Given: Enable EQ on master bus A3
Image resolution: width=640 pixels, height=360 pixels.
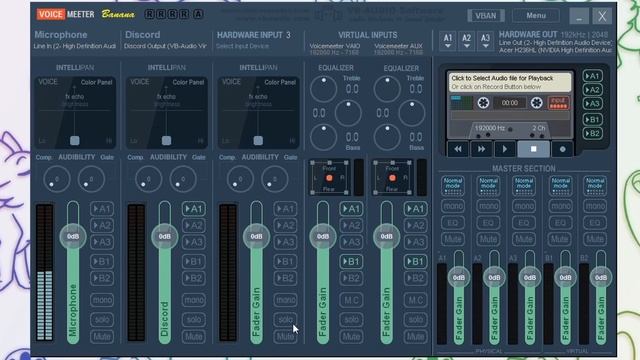Looking at the screenshot, I should [x=524, y=223].
